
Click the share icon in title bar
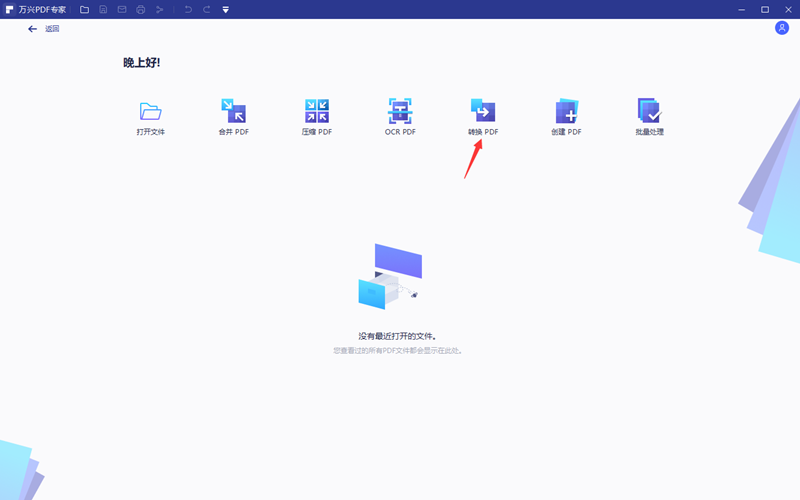[159, 9]
